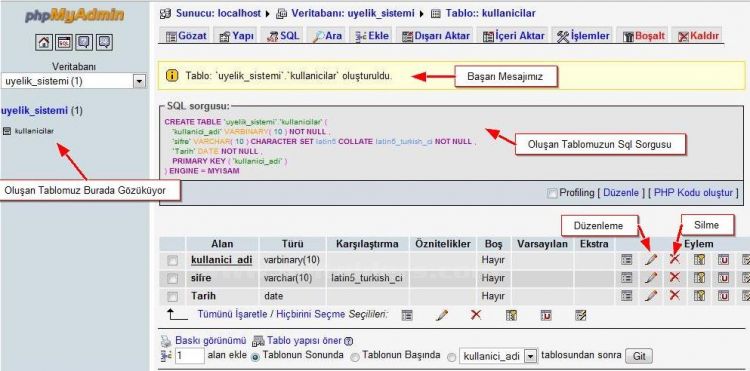750x371 pixels.
Task: Browse distinct values for sifre row
Action: 627,277
